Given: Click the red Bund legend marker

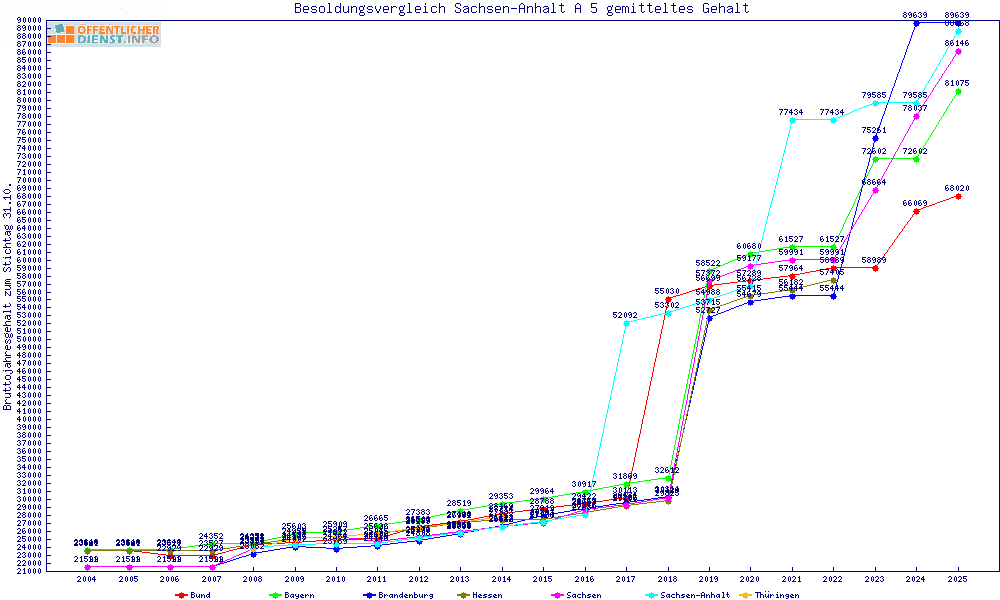Looking at the screenshot, I should coord(181,595).
